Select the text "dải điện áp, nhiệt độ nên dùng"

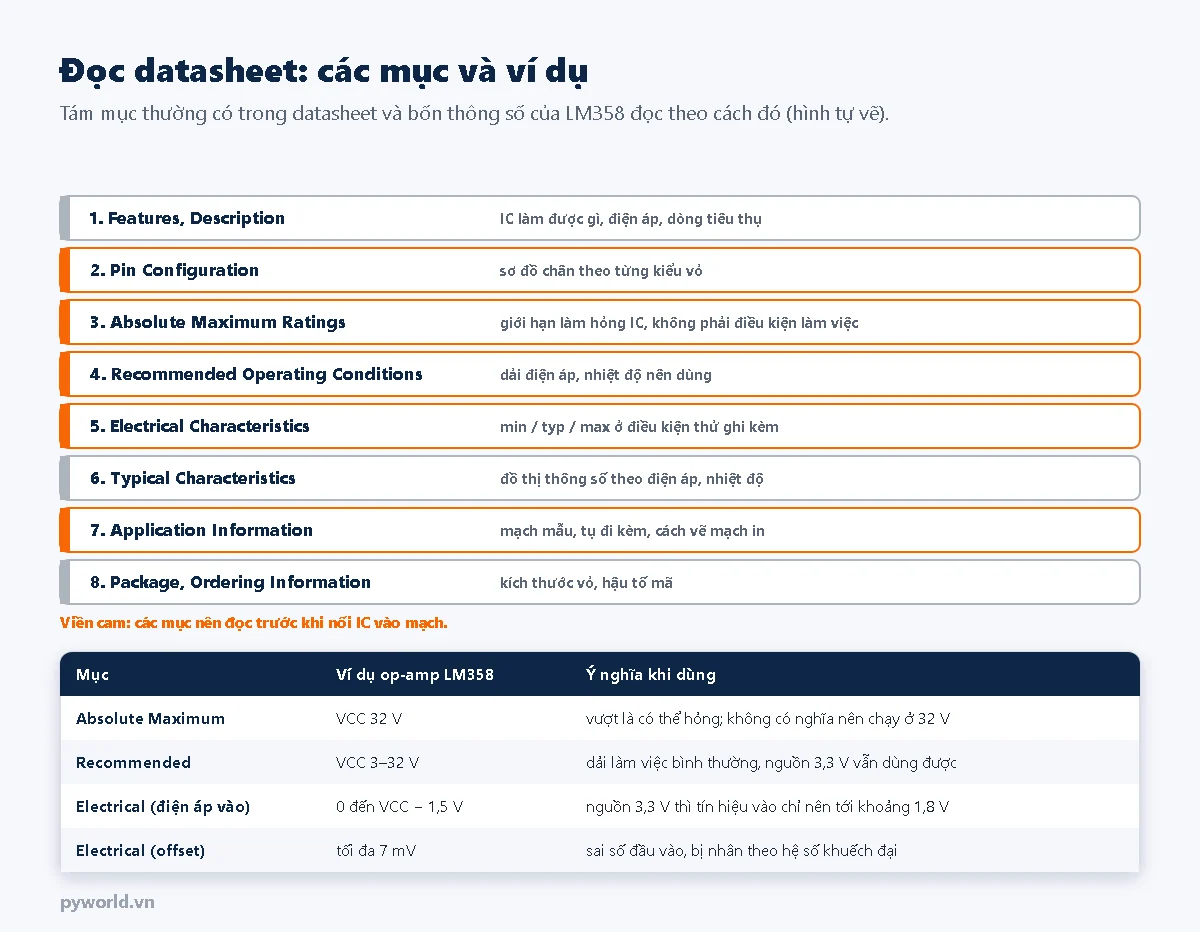(606, 375)
